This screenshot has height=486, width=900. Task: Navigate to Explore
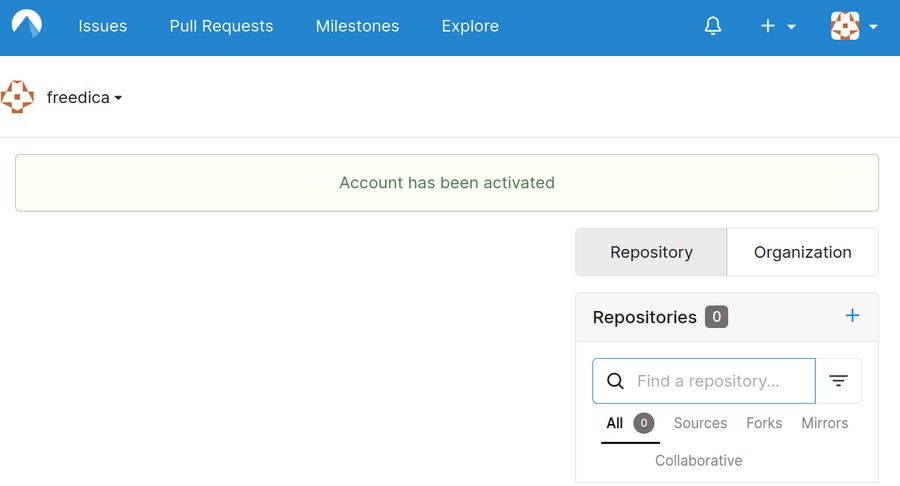pyautogui.click(x=470, y=27)
